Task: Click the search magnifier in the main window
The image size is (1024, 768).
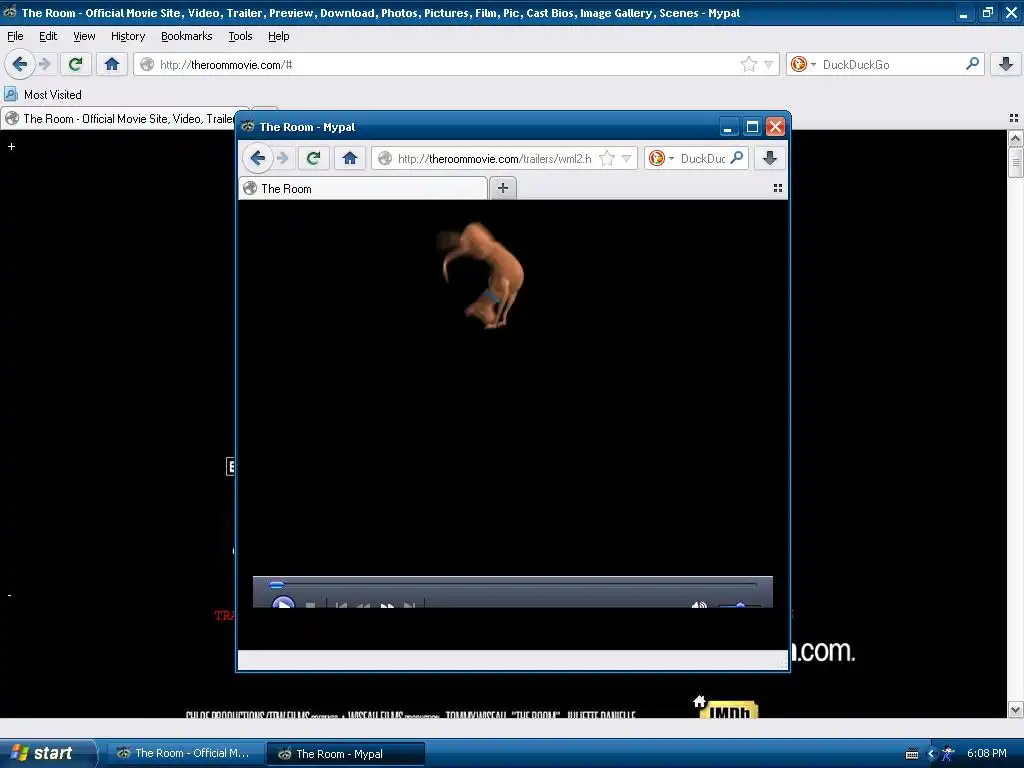Action: 972,64
